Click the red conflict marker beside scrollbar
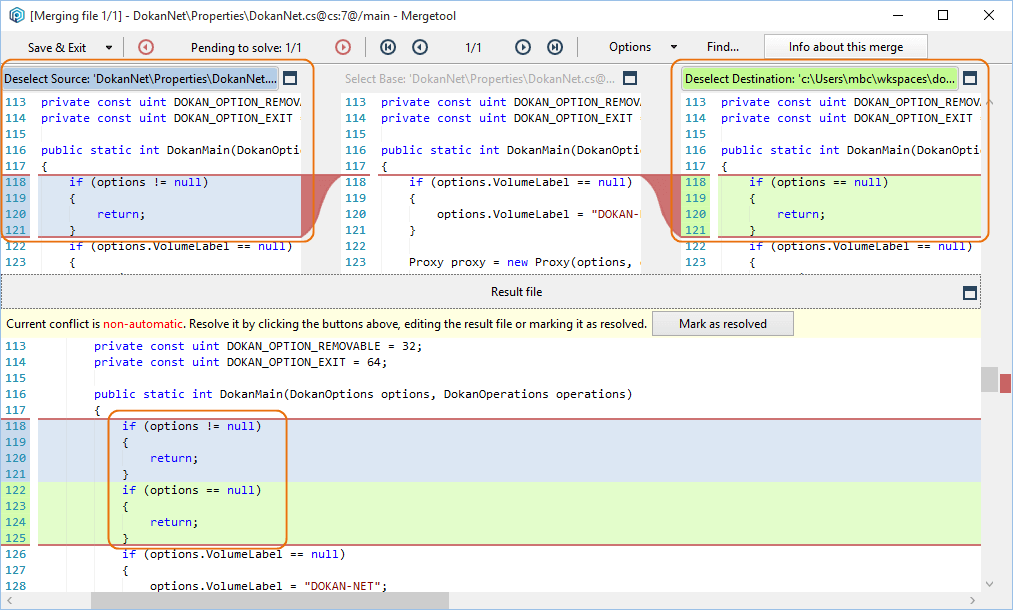The width and height of the screenshot is (1013, 610). point(1005,383)
